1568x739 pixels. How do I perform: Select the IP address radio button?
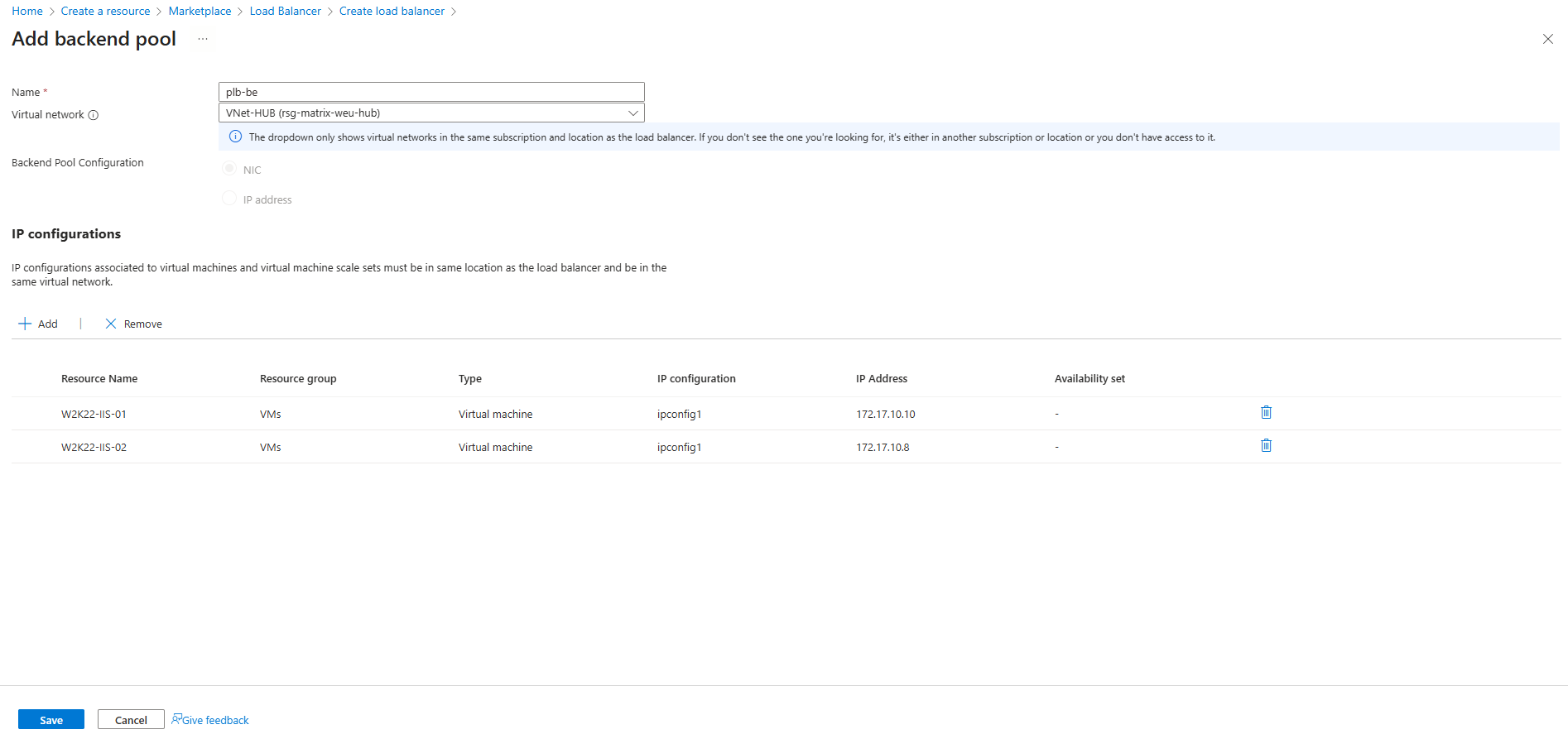(x=229, y=199)
